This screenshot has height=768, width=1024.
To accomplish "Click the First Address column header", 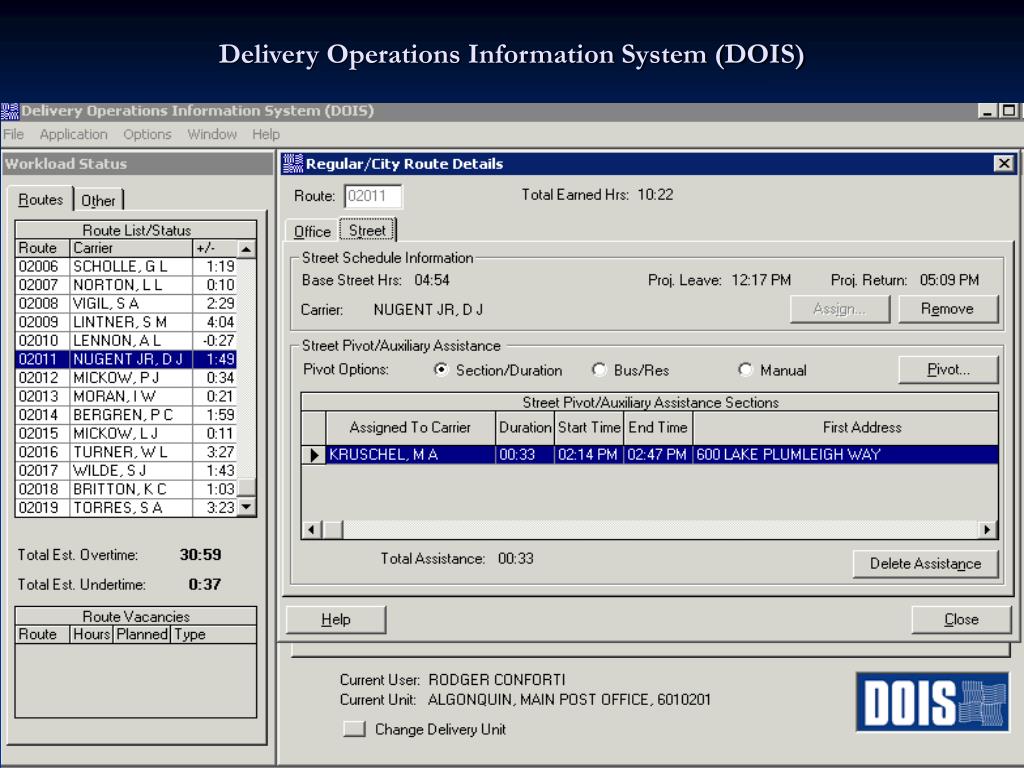I will point(846,428).
